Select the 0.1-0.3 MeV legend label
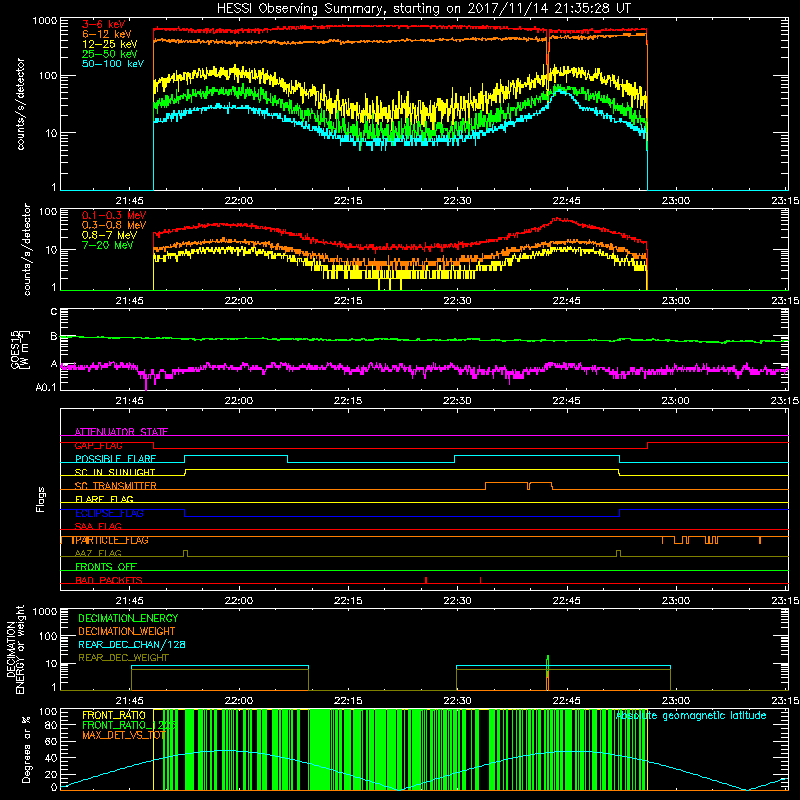This screenshot has width=800, height=800. [x=114, y=215]
